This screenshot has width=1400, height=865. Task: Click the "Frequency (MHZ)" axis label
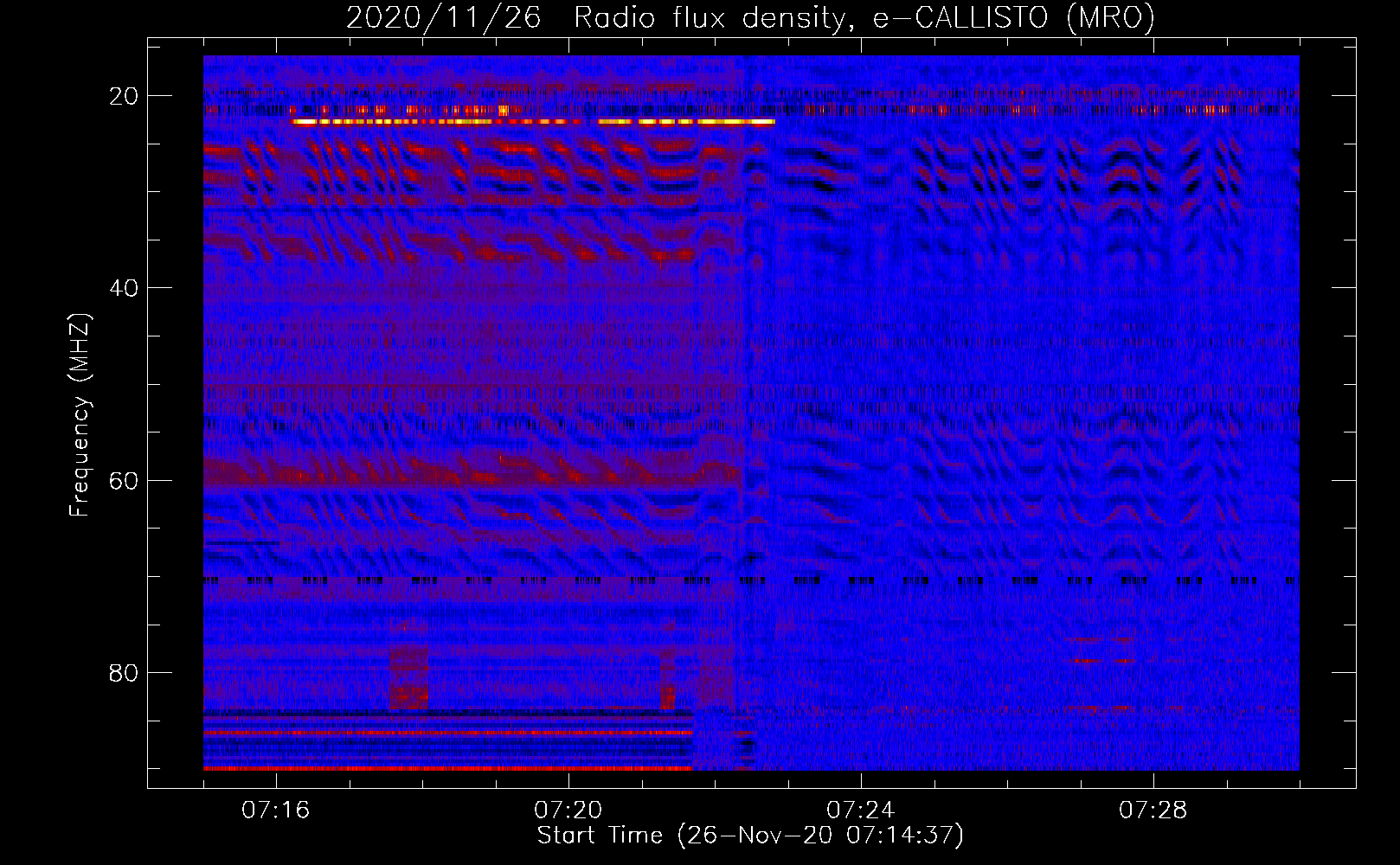tap(79, 415)
